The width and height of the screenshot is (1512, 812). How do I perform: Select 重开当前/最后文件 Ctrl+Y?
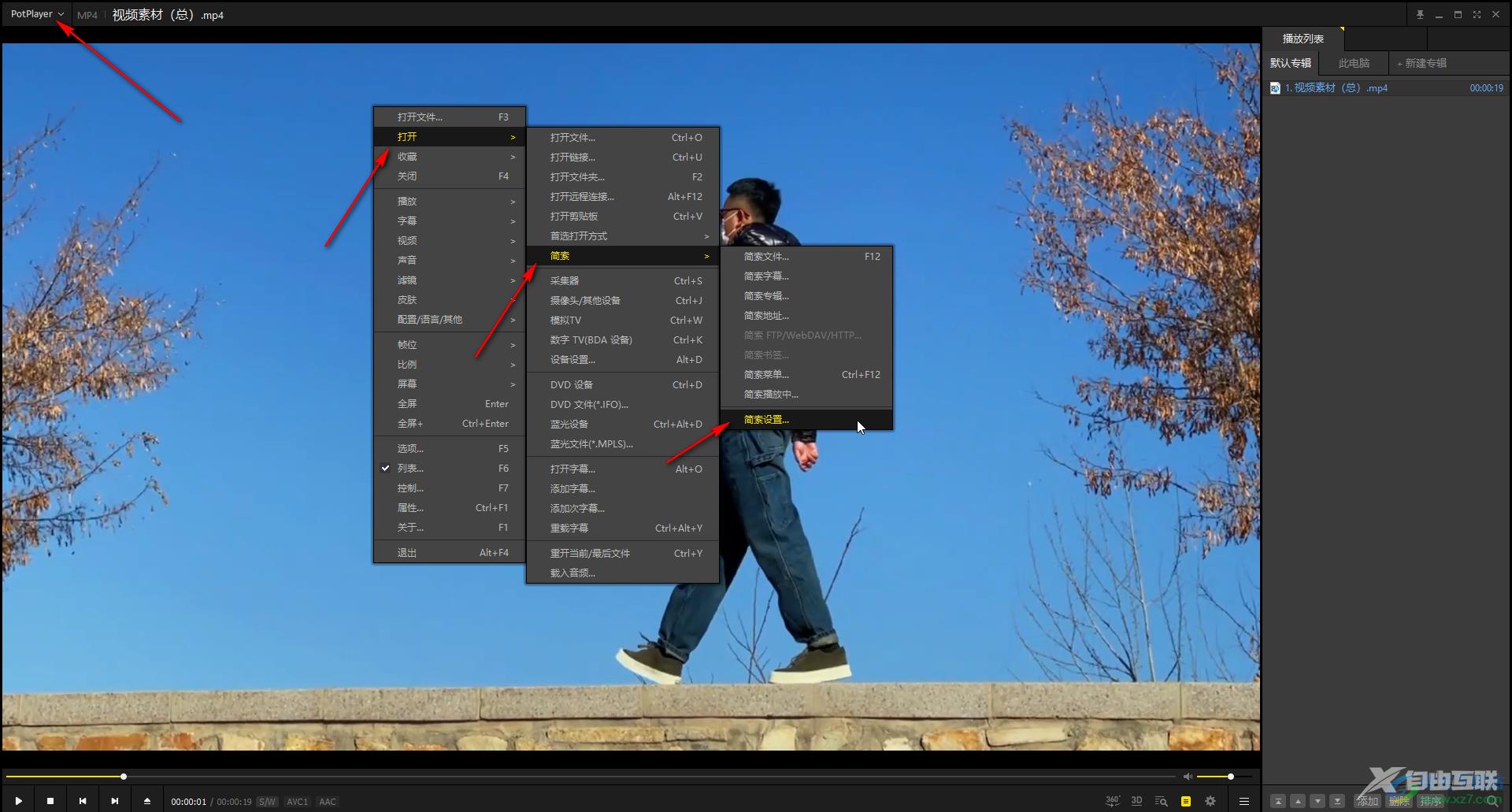pyautogui.click(x=623, y=554)
